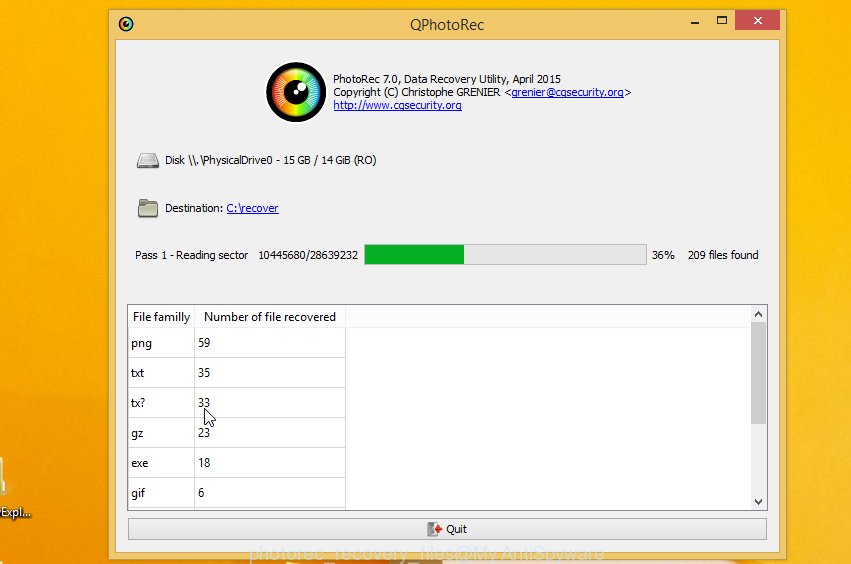Open the grenier@cgsecurity.org email link
Viewport: 851px width, 564px height.
click(567, 92)
